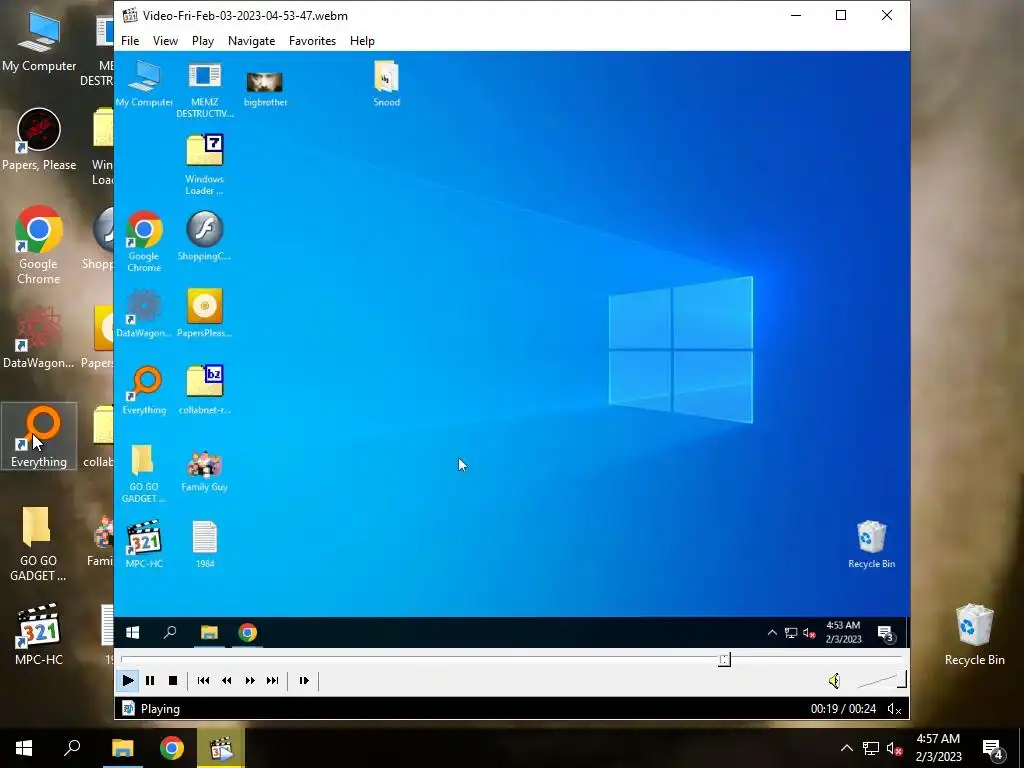
Task: Select Everything shortcut in the video
Action: click(x=144, y=390)
